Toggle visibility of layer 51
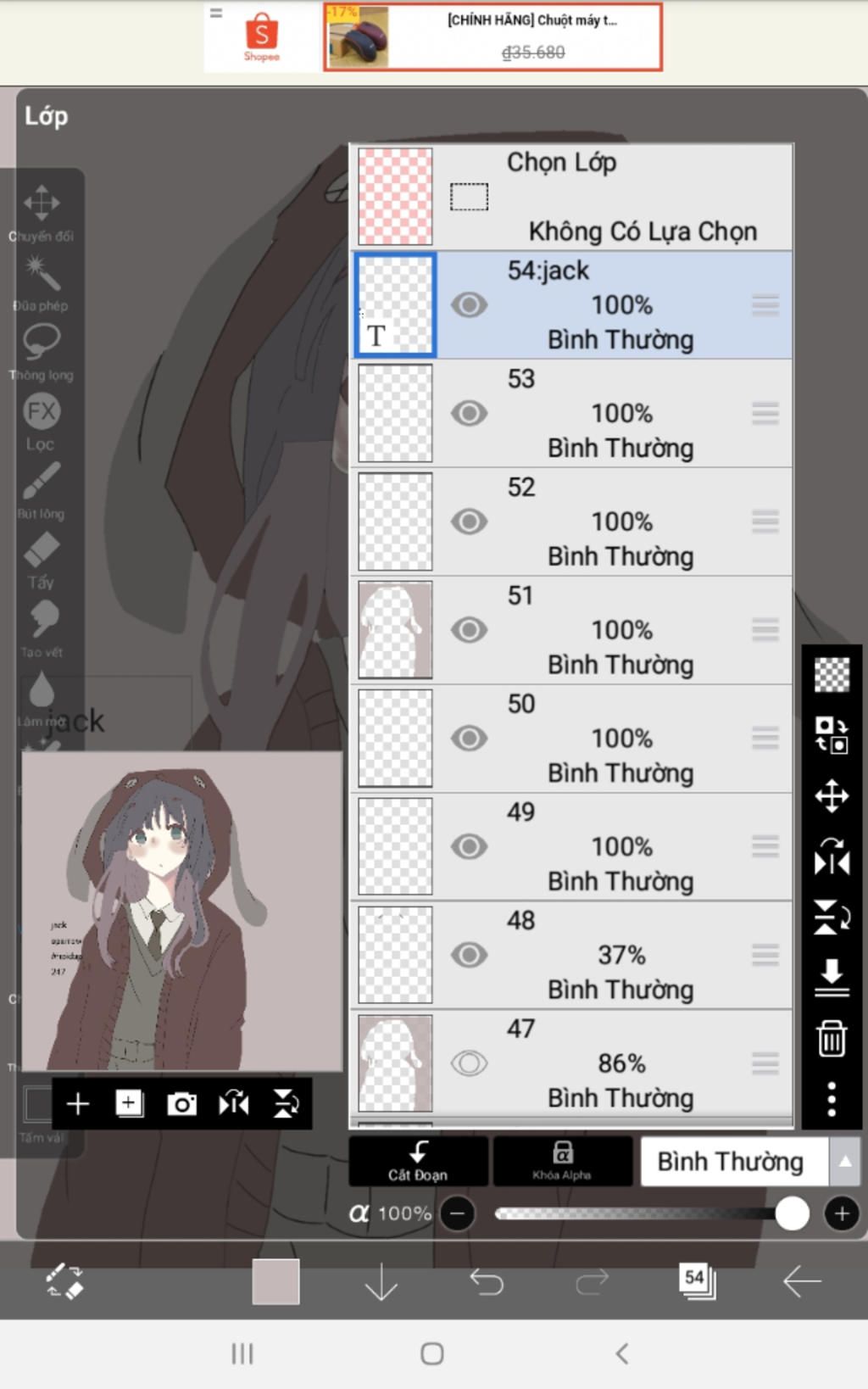The width and height of the screenshot is (868, 1389). click(469, 630)
